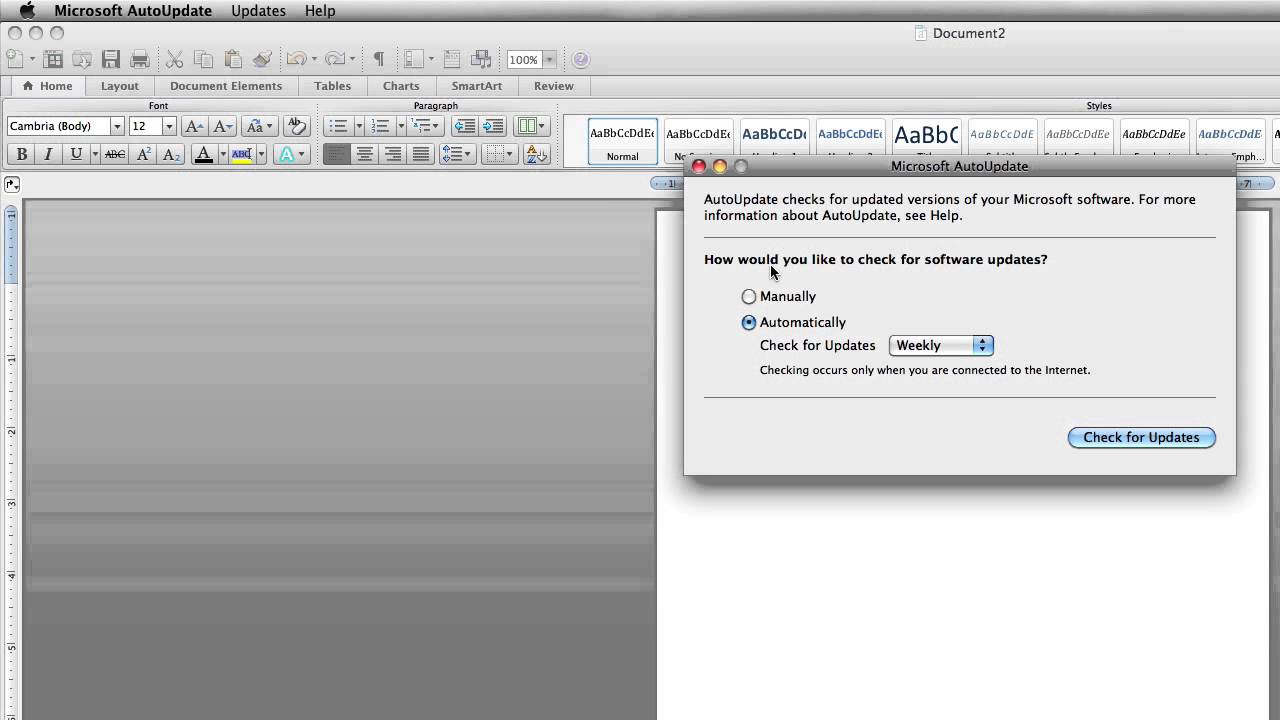
Task: Open the Weekly update frequency dropdown
Action: click(941, 345)
